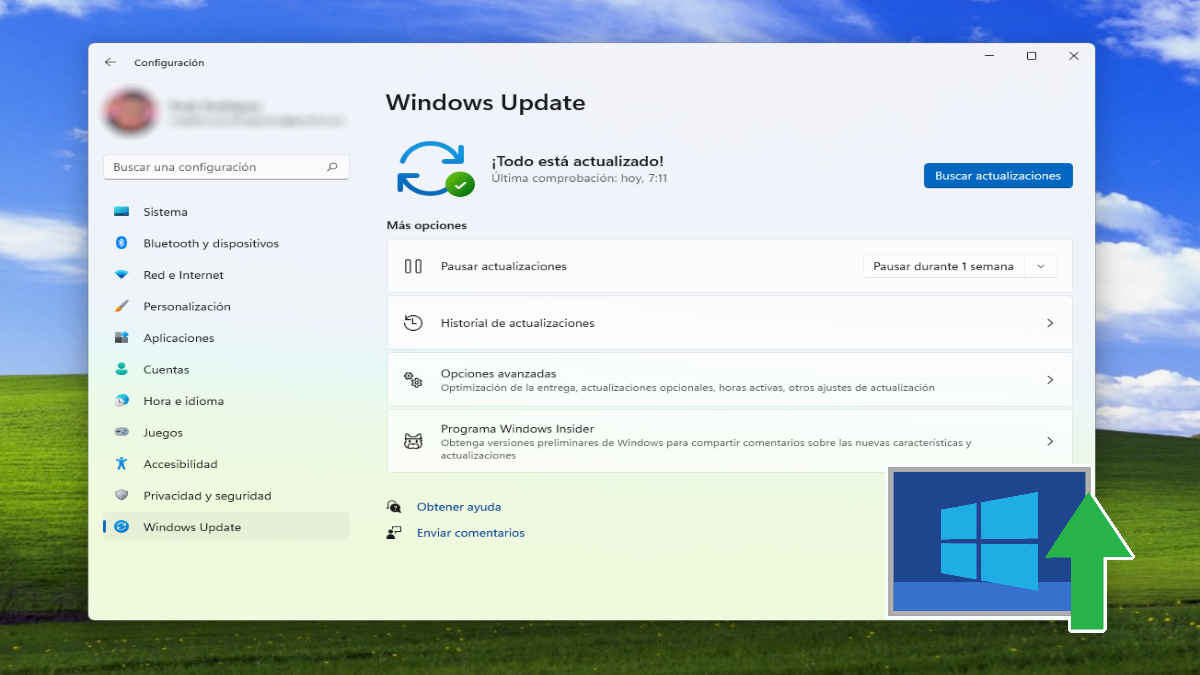The image size is (1200, 675).
Task: Click the Enviar comentarios link
Action: pos(471,533)
